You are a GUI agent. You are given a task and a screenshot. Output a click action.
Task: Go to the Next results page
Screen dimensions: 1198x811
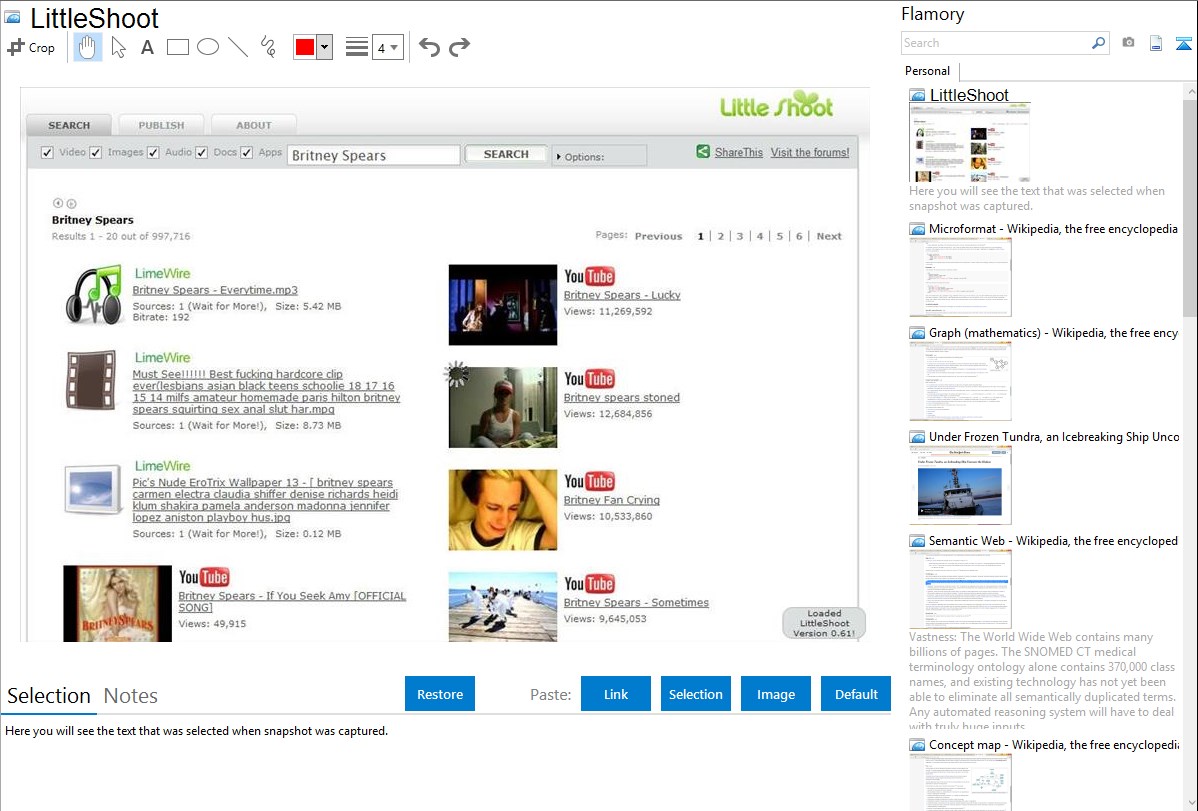[x=829, y=236]
